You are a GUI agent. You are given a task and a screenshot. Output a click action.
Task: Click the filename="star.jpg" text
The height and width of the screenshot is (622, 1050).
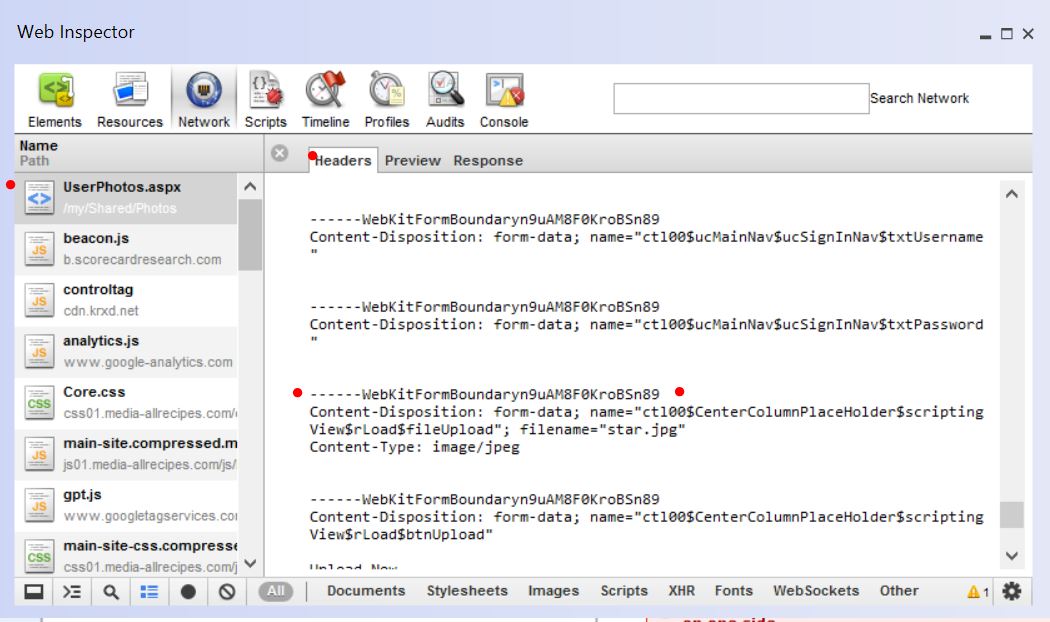coord(603,429)
